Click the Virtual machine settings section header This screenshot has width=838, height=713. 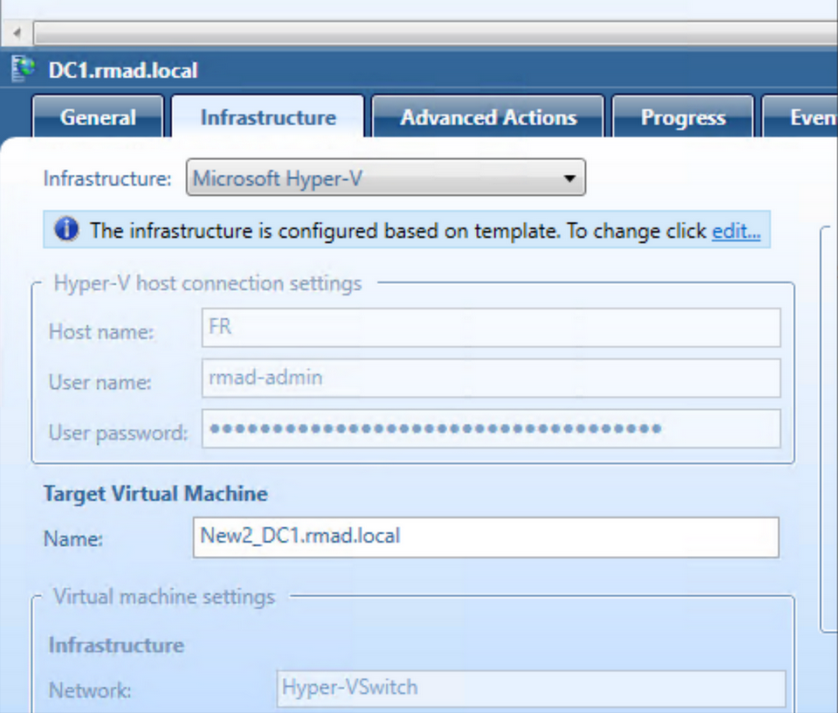pyautogui.click(x=166, y=597)
